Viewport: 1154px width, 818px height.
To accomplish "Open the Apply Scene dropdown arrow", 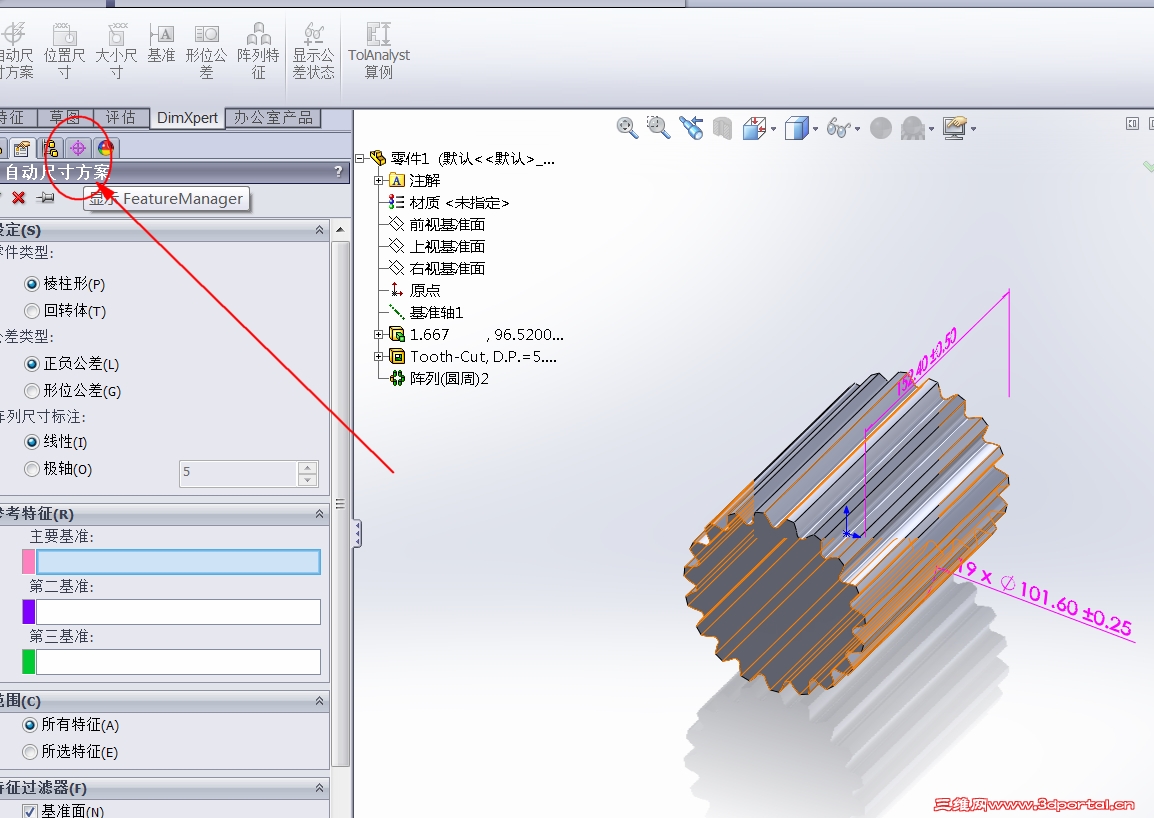I will tap(931, 130).
